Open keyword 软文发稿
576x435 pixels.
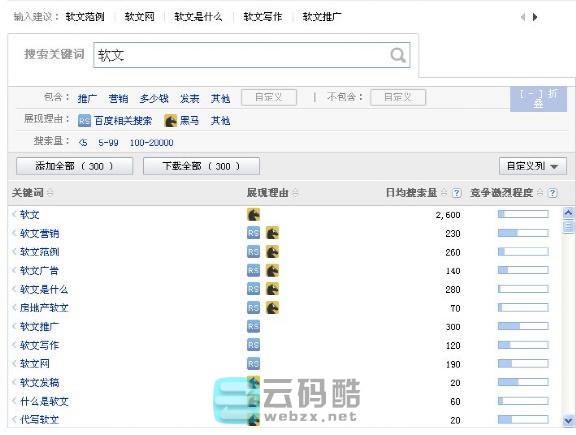point(39,382)
